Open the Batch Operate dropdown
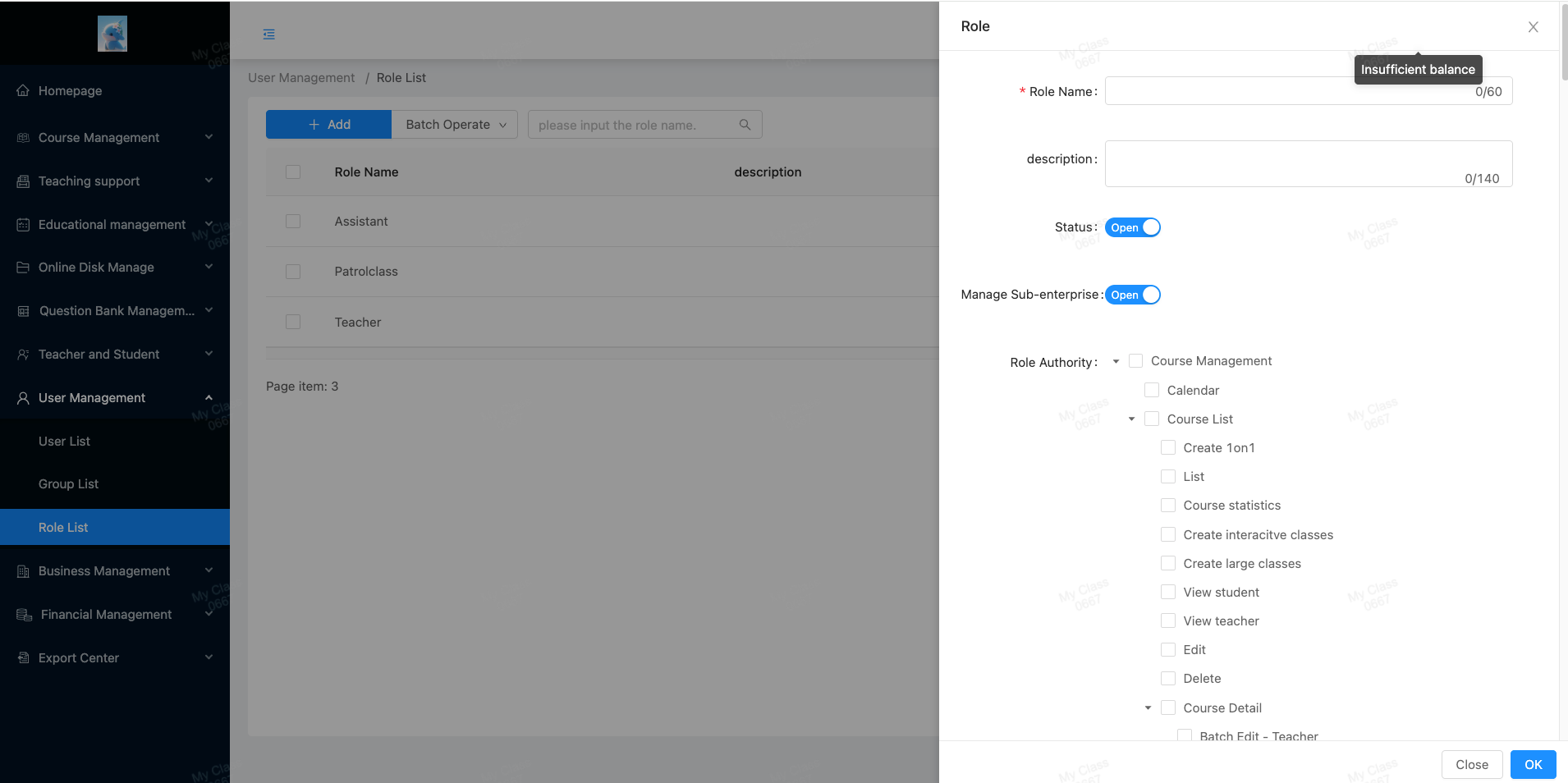This screenshot has height=783, width=1568. coord(455,125)
